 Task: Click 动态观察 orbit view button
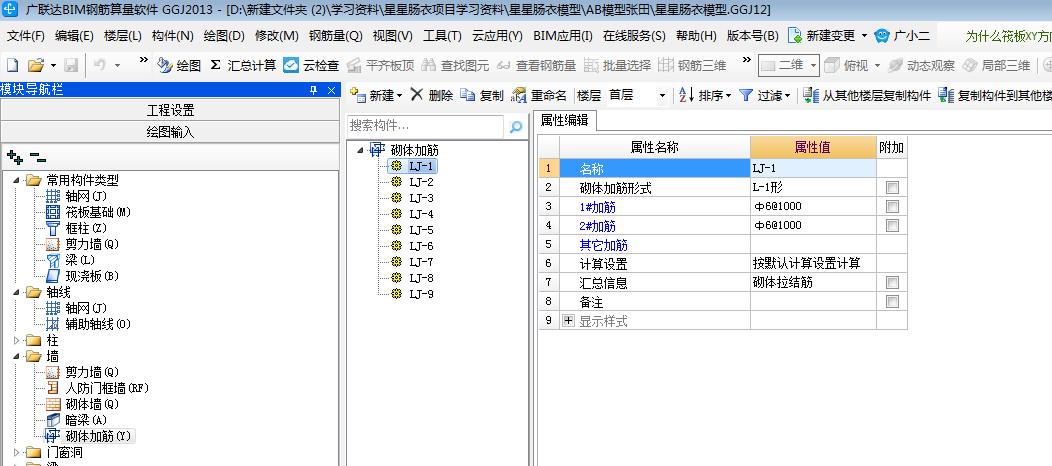[921, 66]
